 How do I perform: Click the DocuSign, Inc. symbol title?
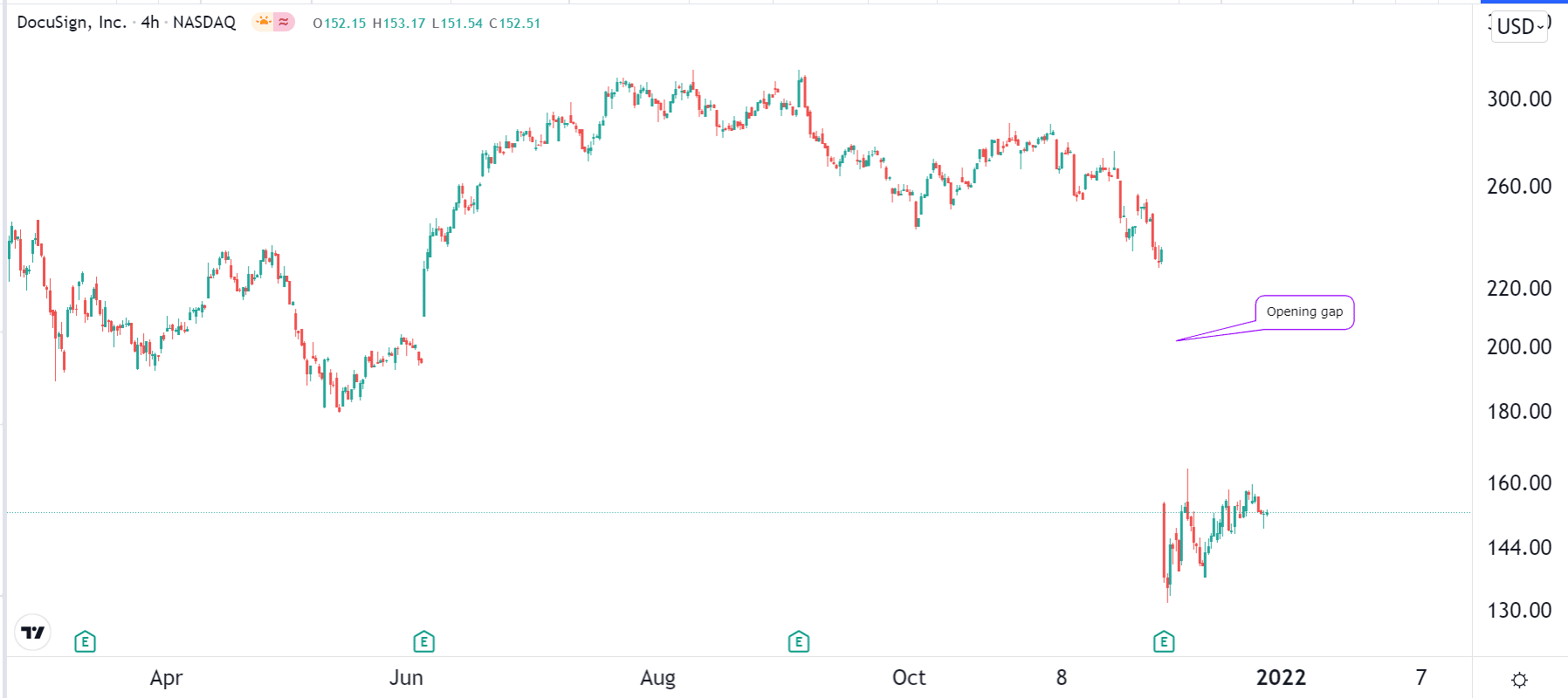[72, 23]
